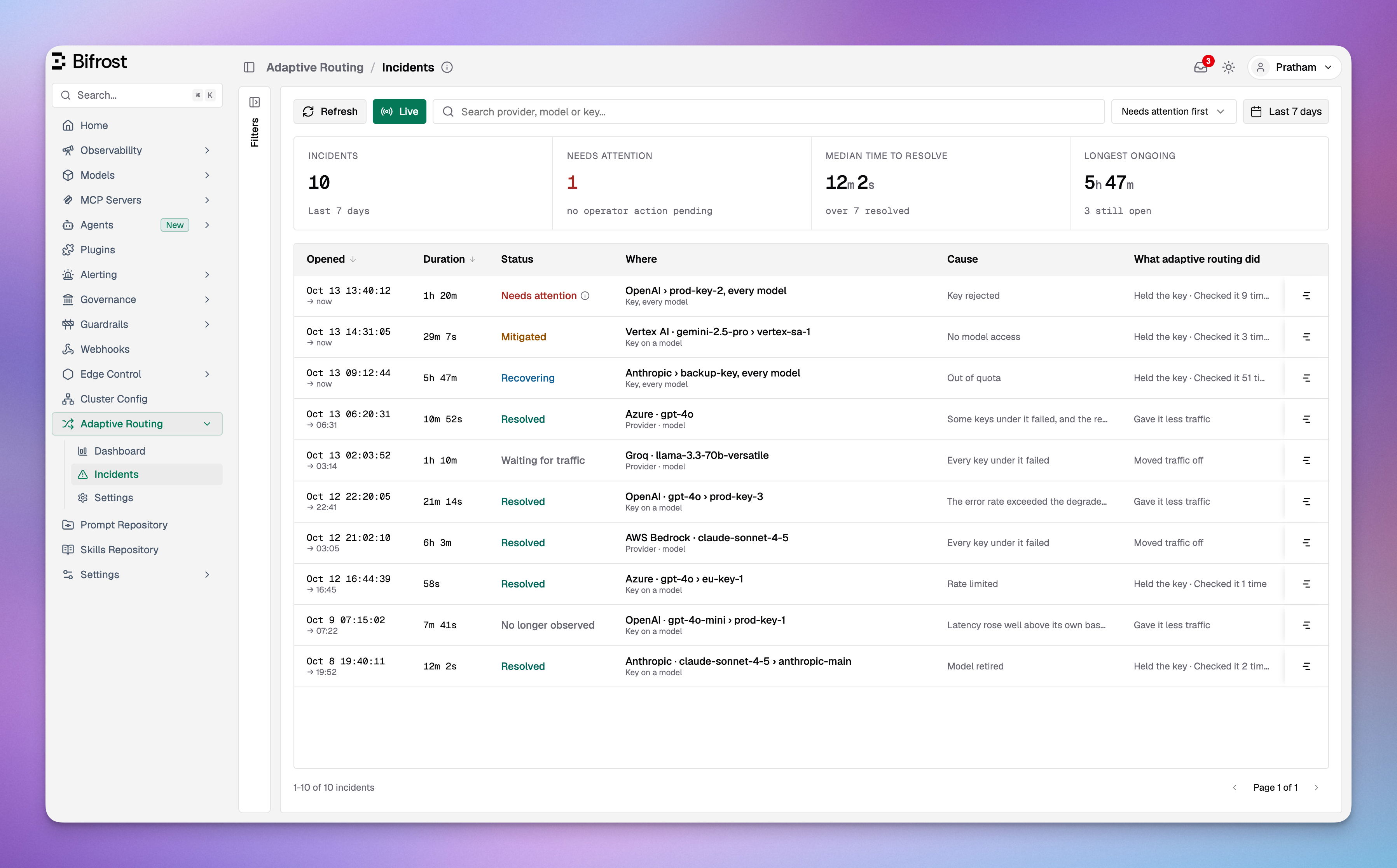
Task: Open the Incidents info icon in the header
Action: coord(447,67)
